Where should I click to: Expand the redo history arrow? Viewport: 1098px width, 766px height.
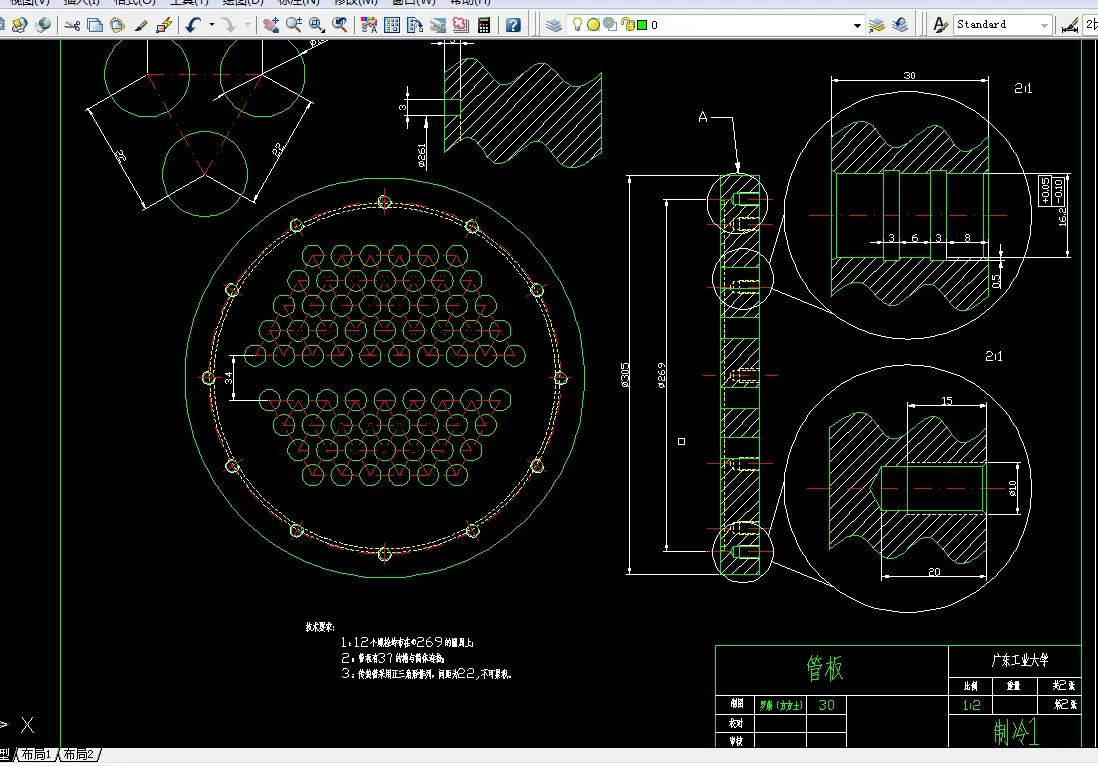pos(247,25)
